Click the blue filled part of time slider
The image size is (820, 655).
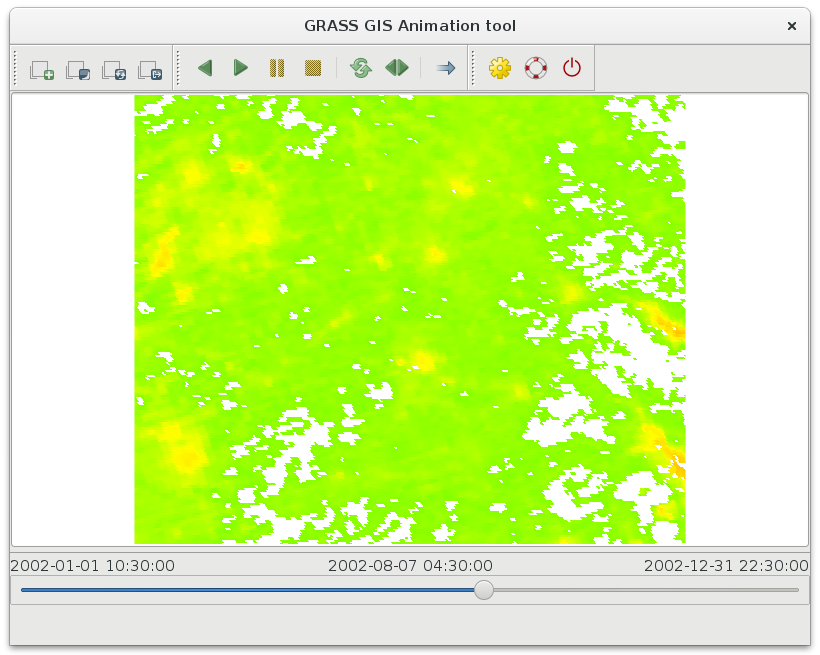click(x=247, y=590)
